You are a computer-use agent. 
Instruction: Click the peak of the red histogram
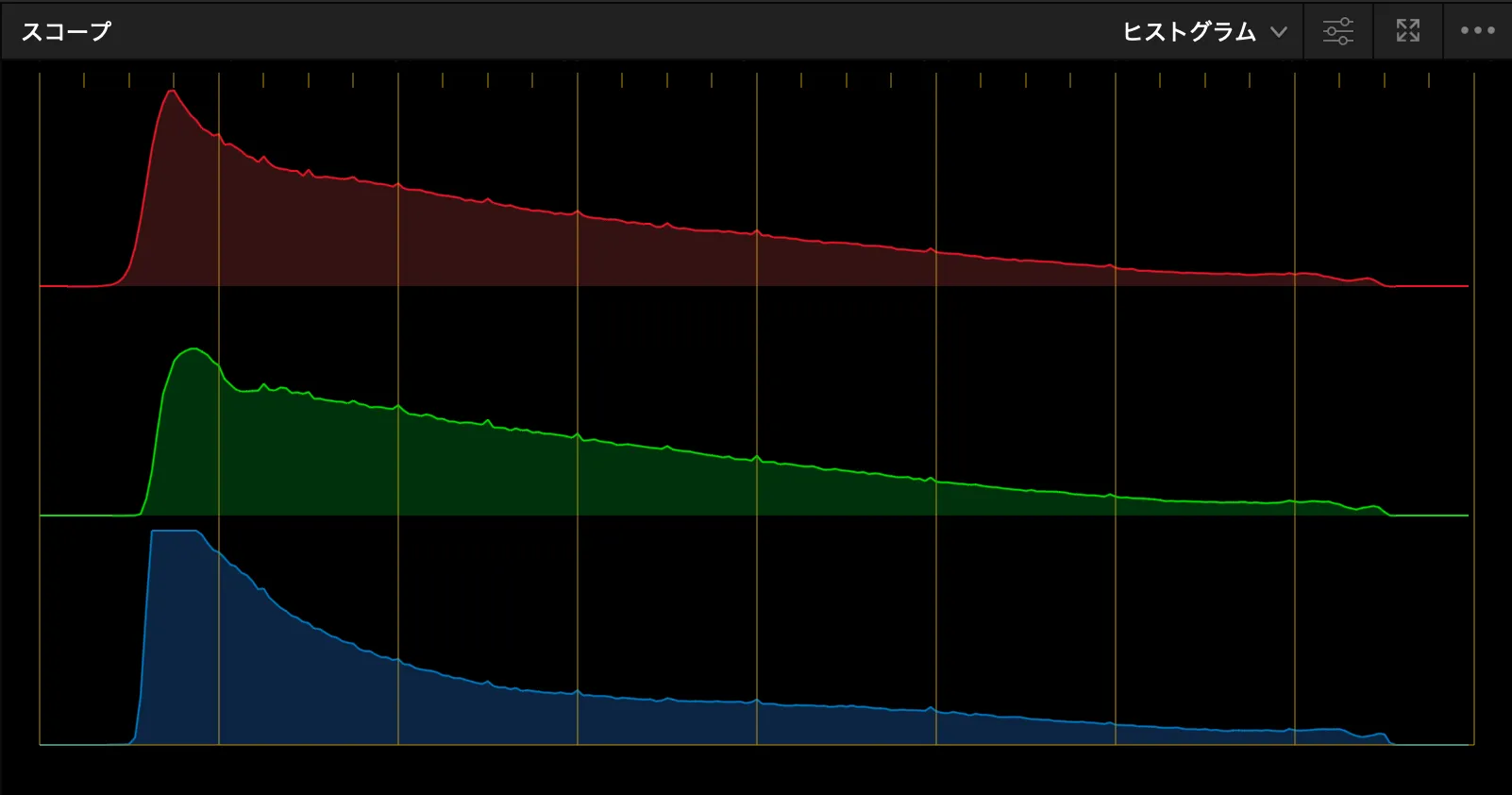[x=172, y=92]
